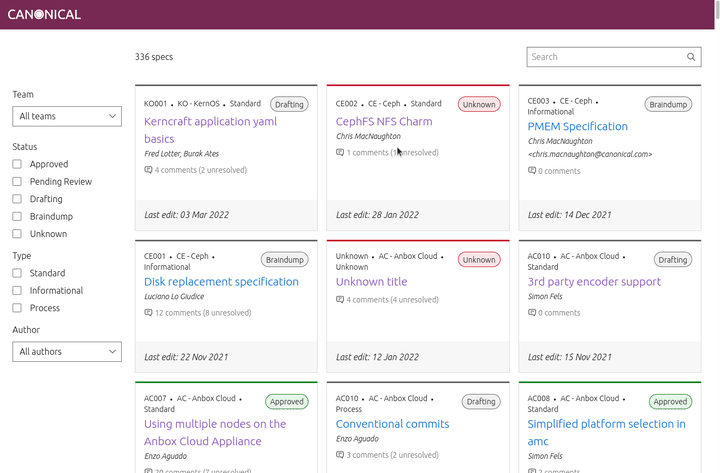Click '4 comments (4 unresolved)' text
This screenshot has height=473, width=720.
coord(393,299)
